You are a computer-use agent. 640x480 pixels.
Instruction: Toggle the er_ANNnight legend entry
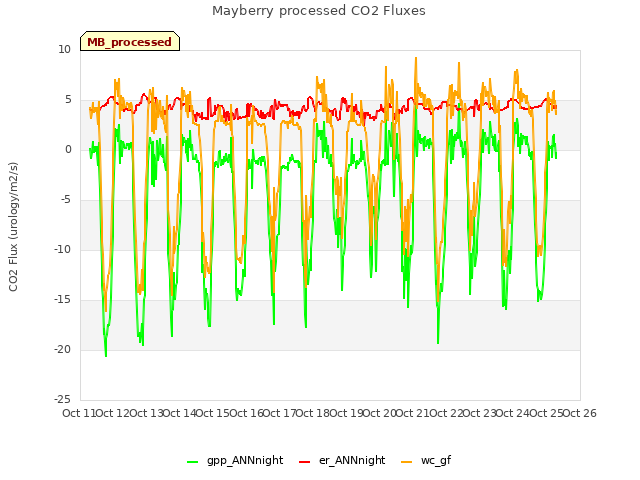tap(342, 461)
